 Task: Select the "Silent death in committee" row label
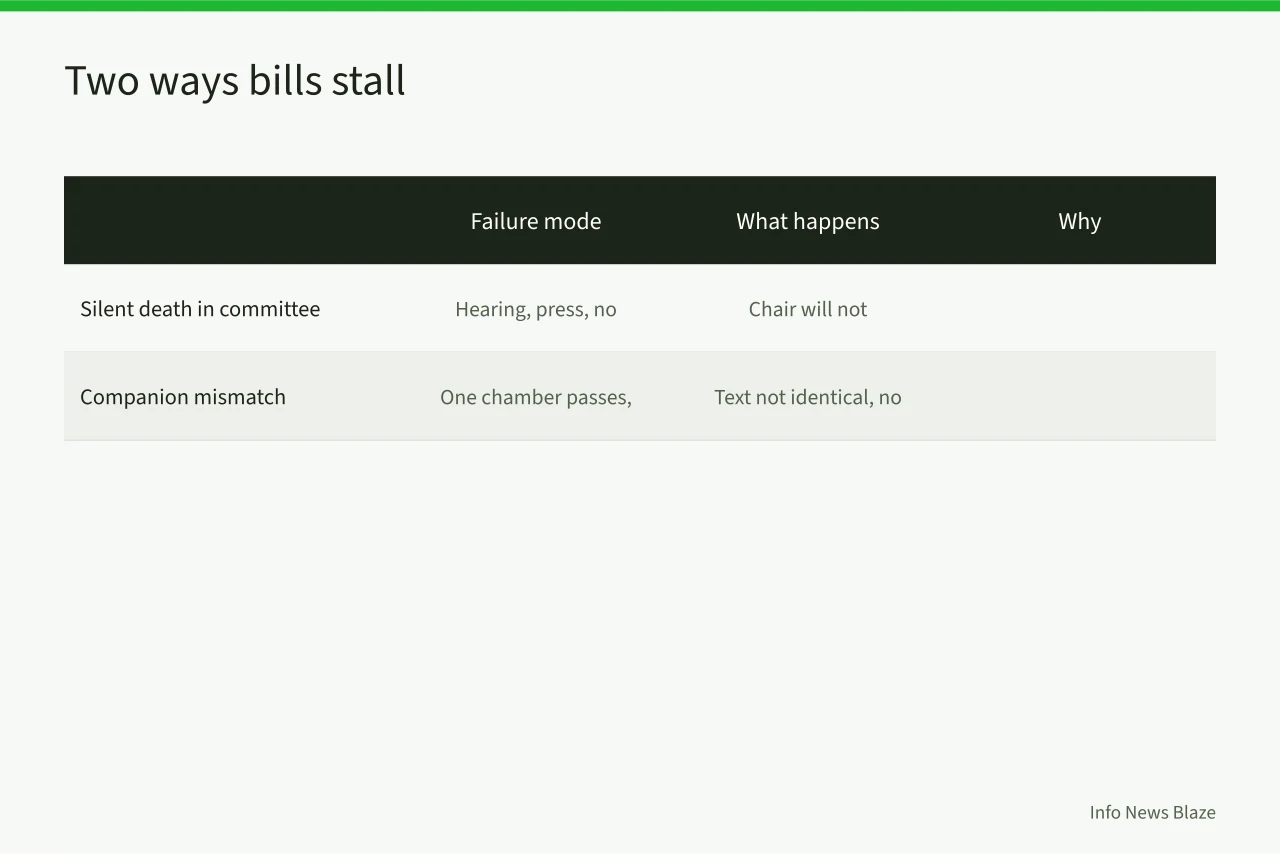click(200, 309)
